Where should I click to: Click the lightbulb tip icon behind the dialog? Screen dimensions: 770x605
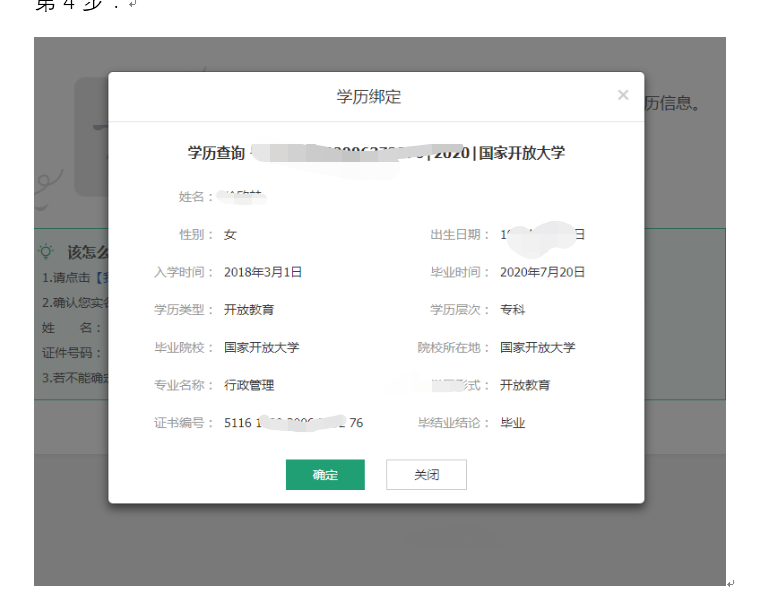46,251
